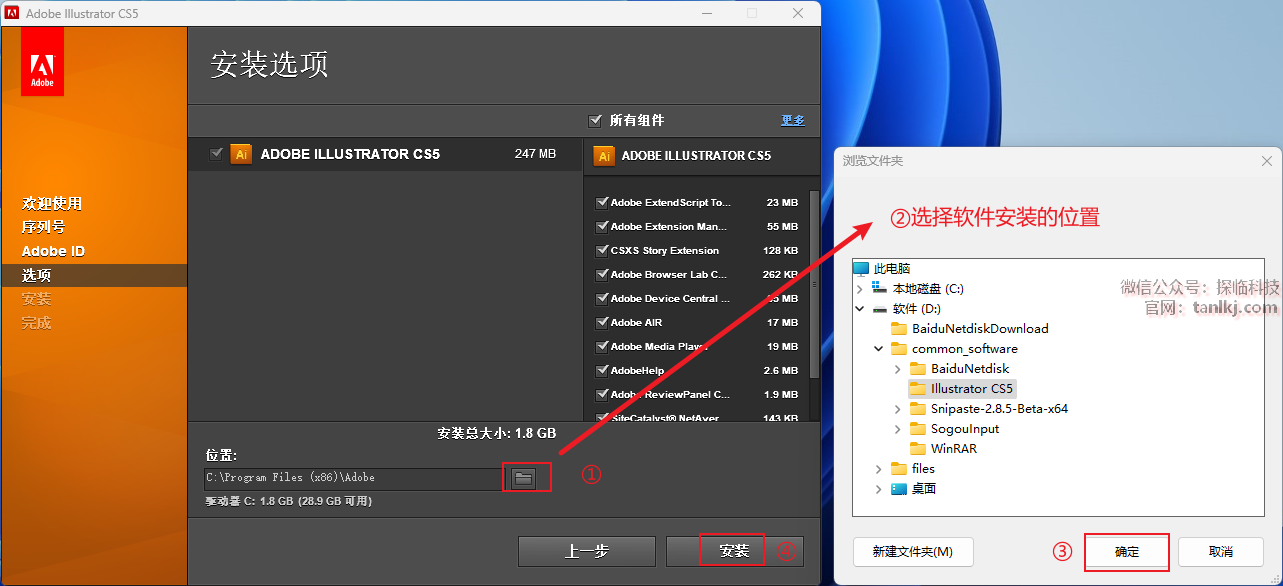Click the 桌面 desktop icon

[x=899, y=489]
